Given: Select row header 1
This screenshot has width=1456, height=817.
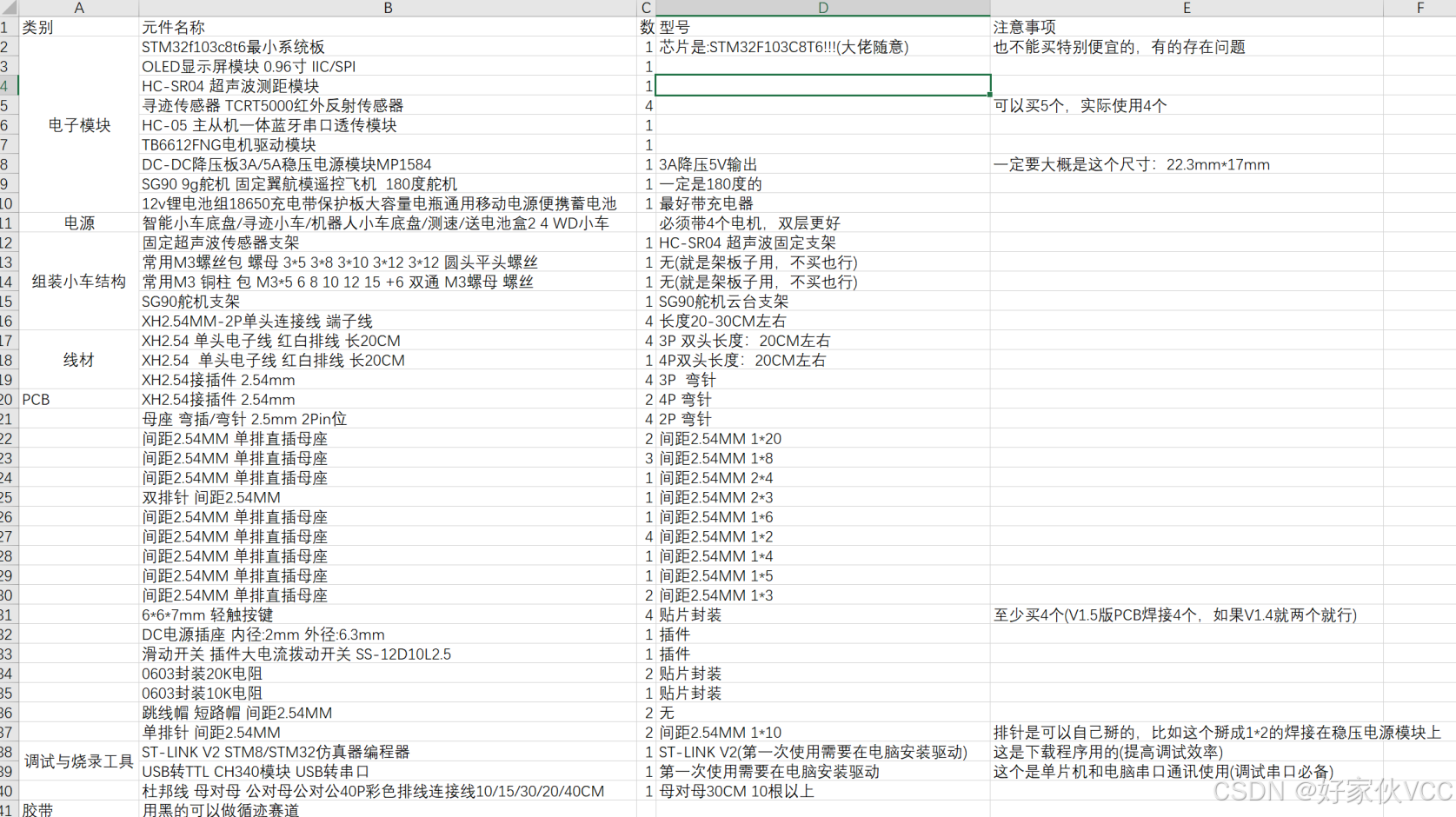Looking at the screenshot, I should tap(9, 27).
